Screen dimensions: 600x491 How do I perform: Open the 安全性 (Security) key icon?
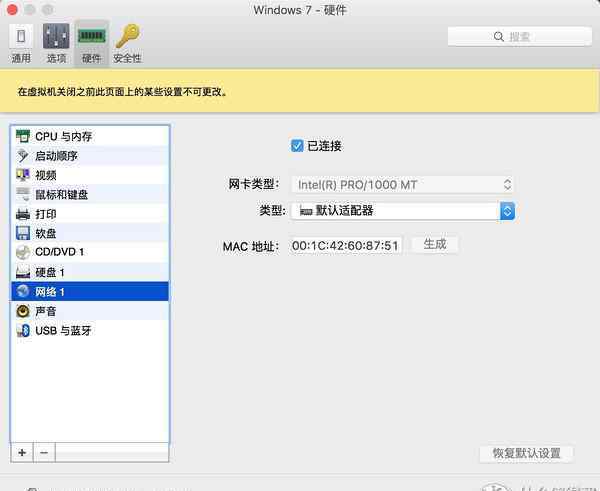pyautogui.click(x=128, y=36)
